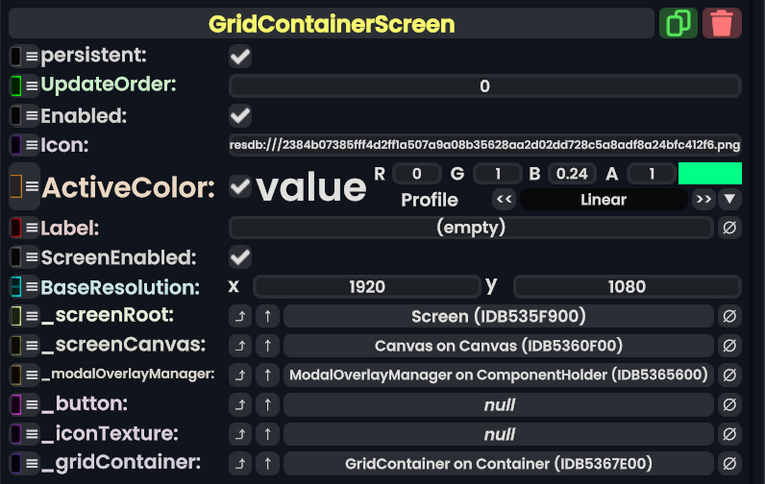Click the _button row drag handle icon

(32, 404)
